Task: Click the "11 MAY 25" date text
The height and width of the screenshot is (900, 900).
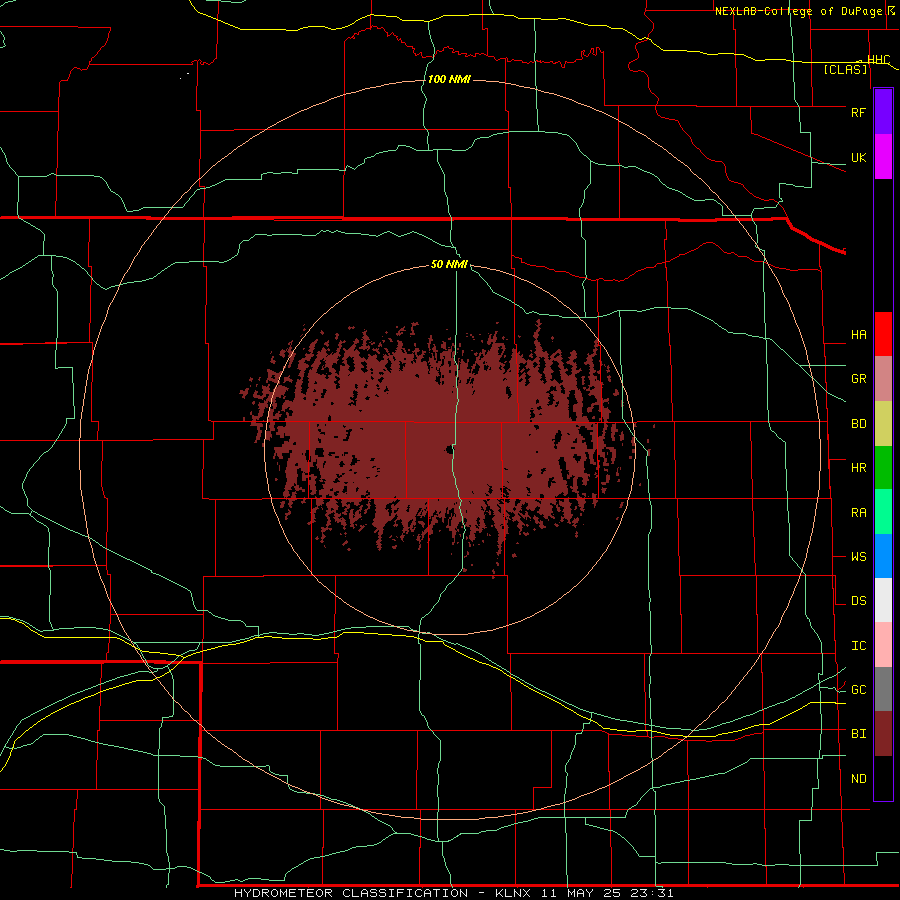Action: tap(581, 893)
